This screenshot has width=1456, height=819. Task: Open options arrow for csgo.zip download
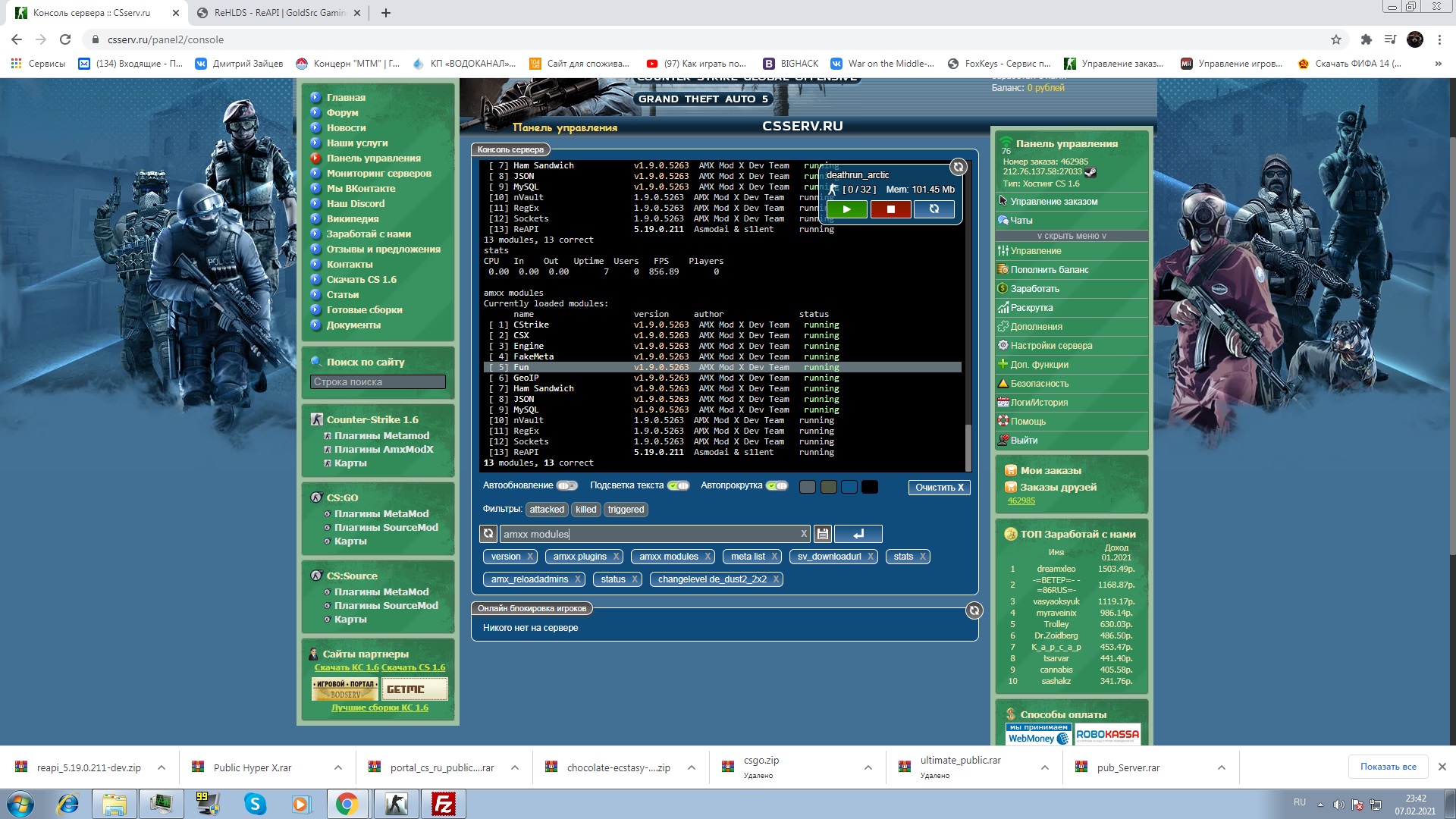(x=868, y=767)
